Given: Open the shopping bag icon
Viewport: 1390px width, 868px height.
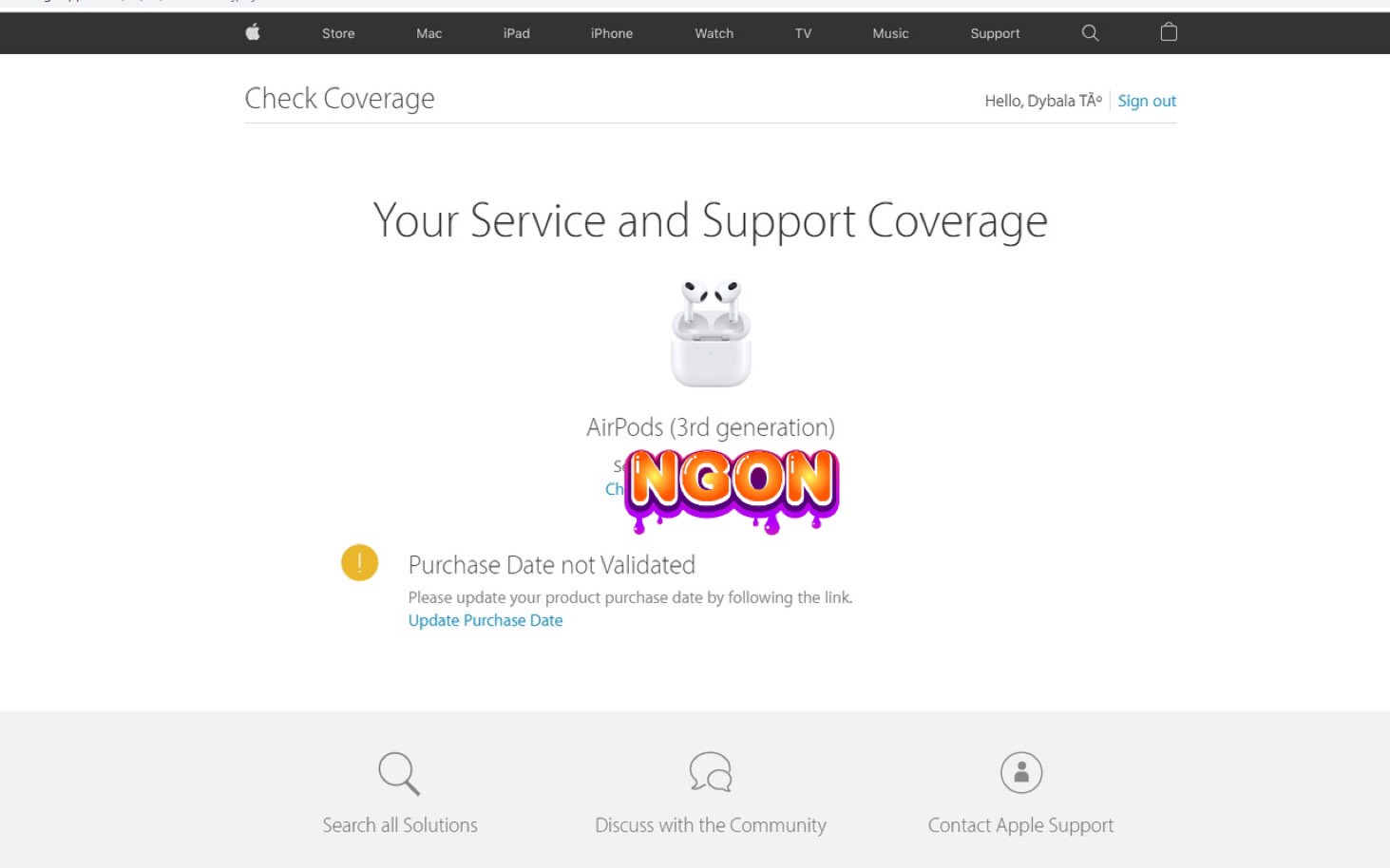Looking at the screenshot, I should [1169, 32].
